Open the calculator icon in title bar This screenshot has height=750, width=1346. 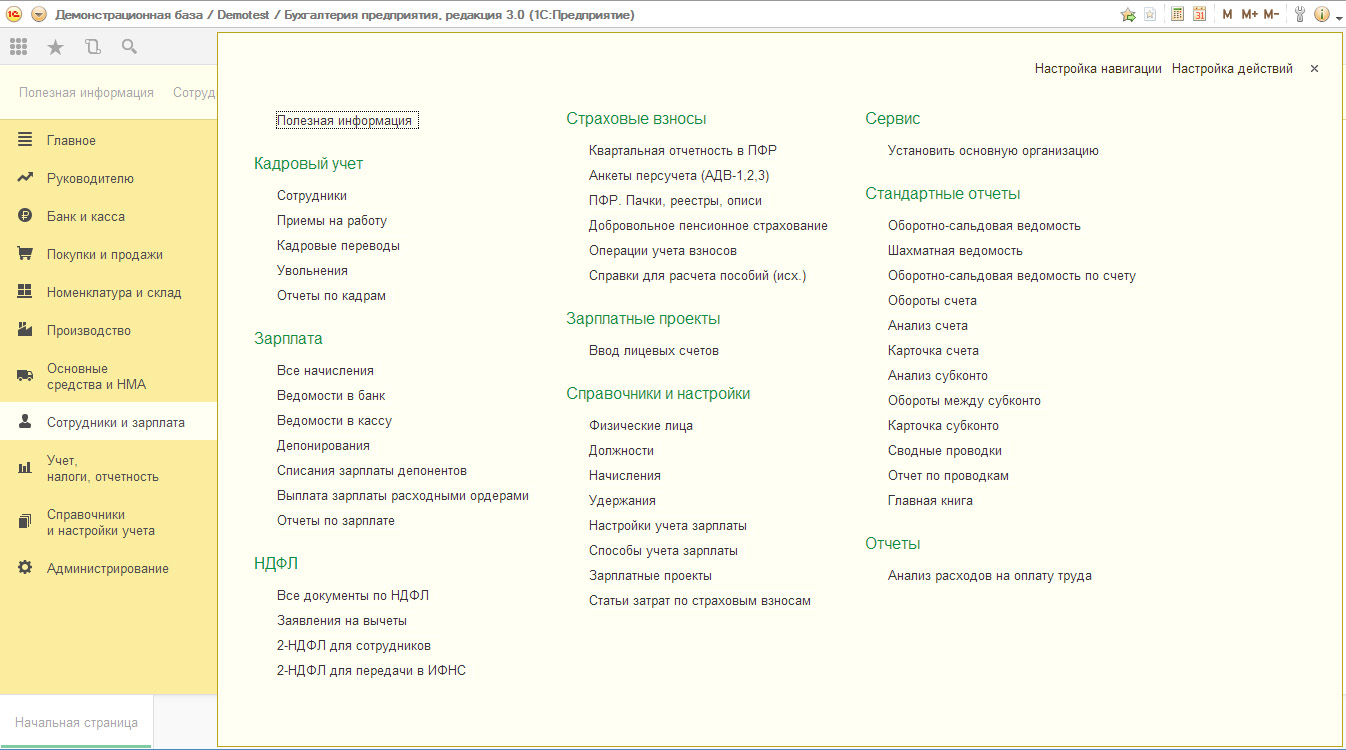[1178, 14]
